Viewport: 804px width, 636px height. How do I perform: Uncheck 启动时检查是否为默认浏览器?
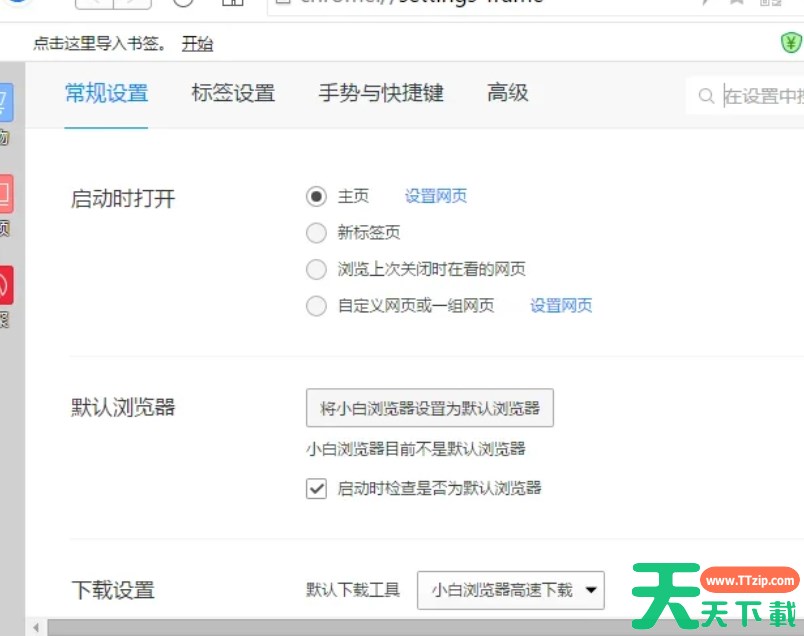point(316,488)
